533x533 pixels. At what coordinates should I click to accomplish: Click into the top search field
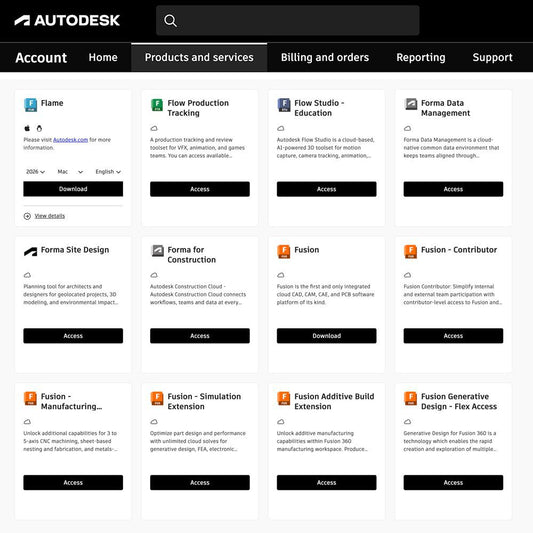pos(288,20)
